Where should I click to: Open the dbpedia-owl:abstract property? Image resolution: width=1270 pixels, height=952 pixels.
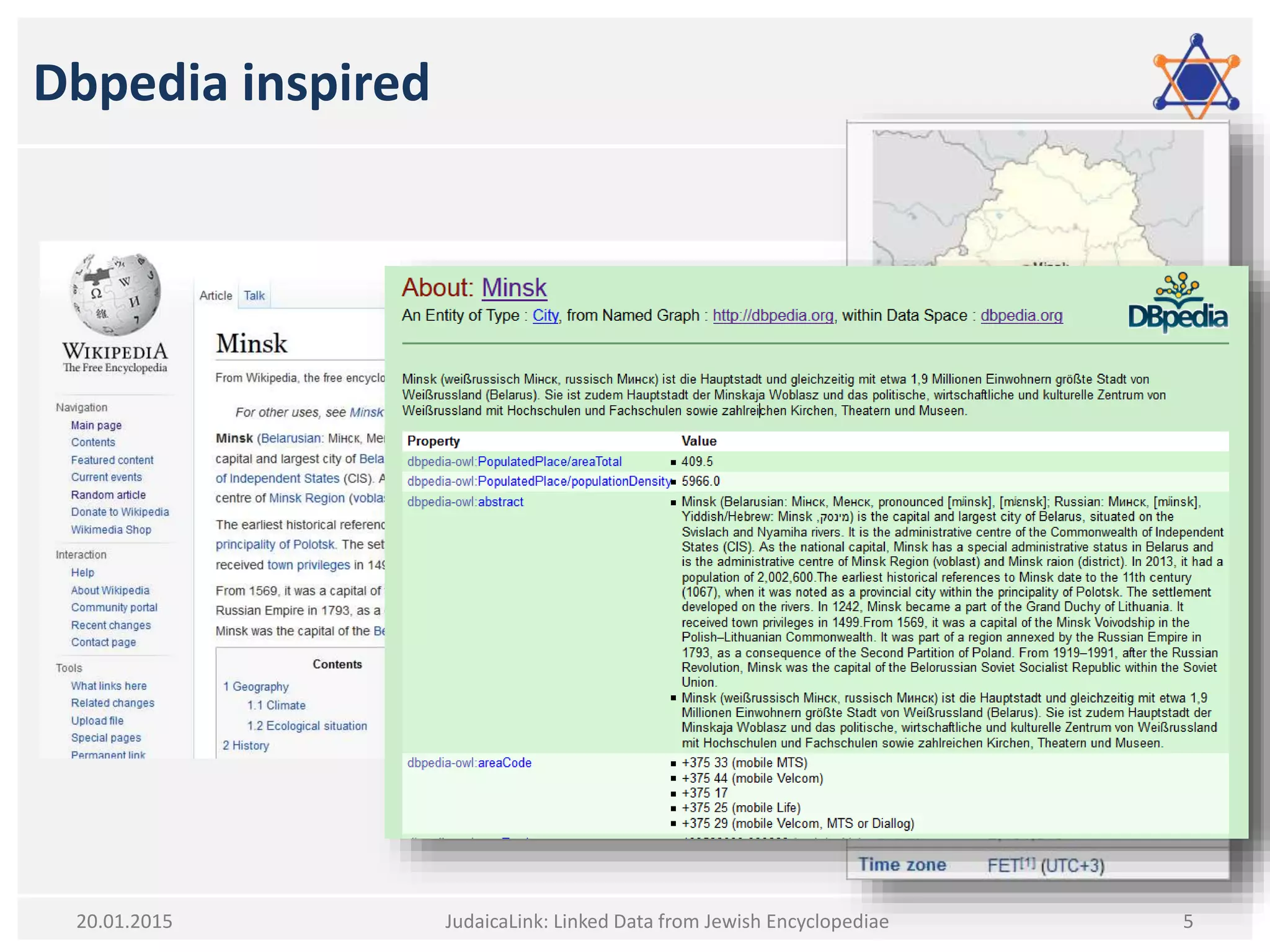point(466,502)
